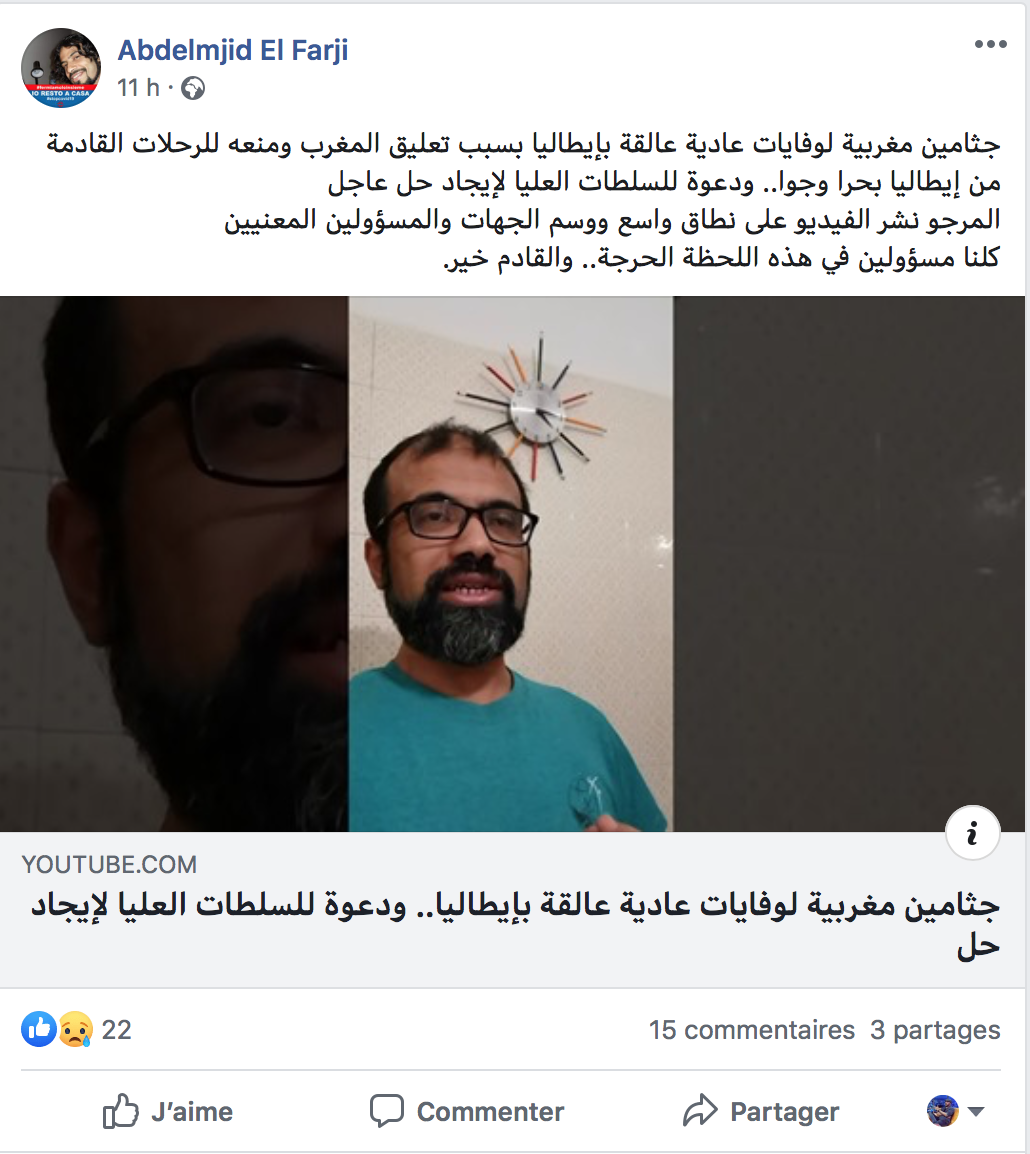Like the post with J'aime
This screenshot has height=1154, width=1030.
point(168,1111)
